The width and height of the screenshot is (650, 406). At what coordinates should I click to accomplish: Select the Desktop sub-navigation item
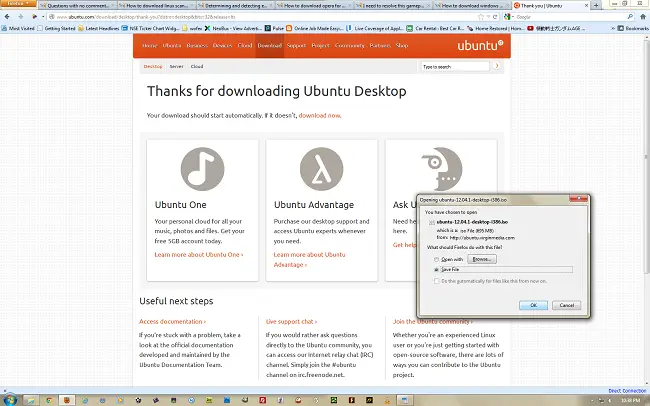coord(153,66)
